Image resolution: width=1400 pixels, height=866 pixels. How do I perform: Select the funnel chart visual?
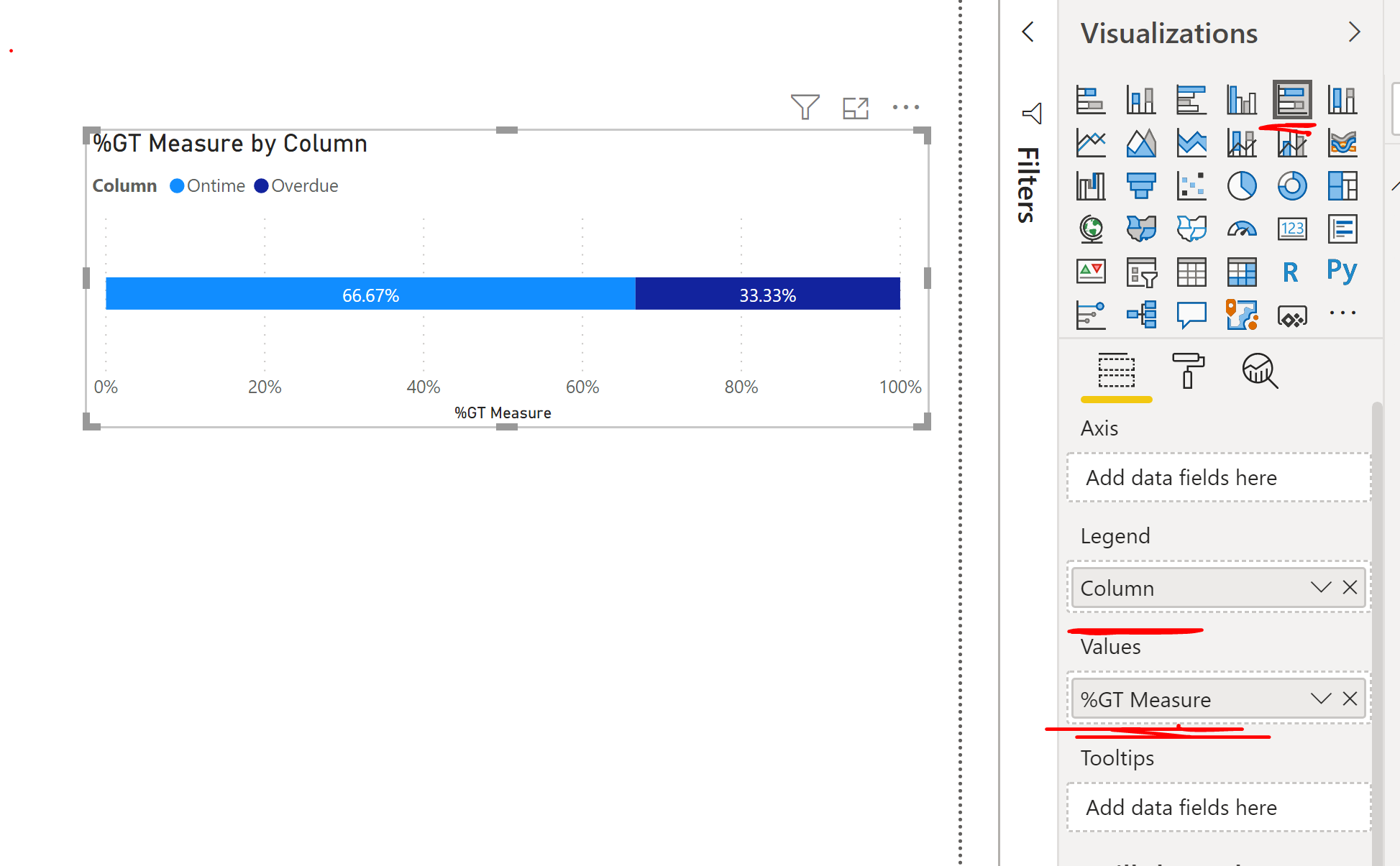(1141, 186)
